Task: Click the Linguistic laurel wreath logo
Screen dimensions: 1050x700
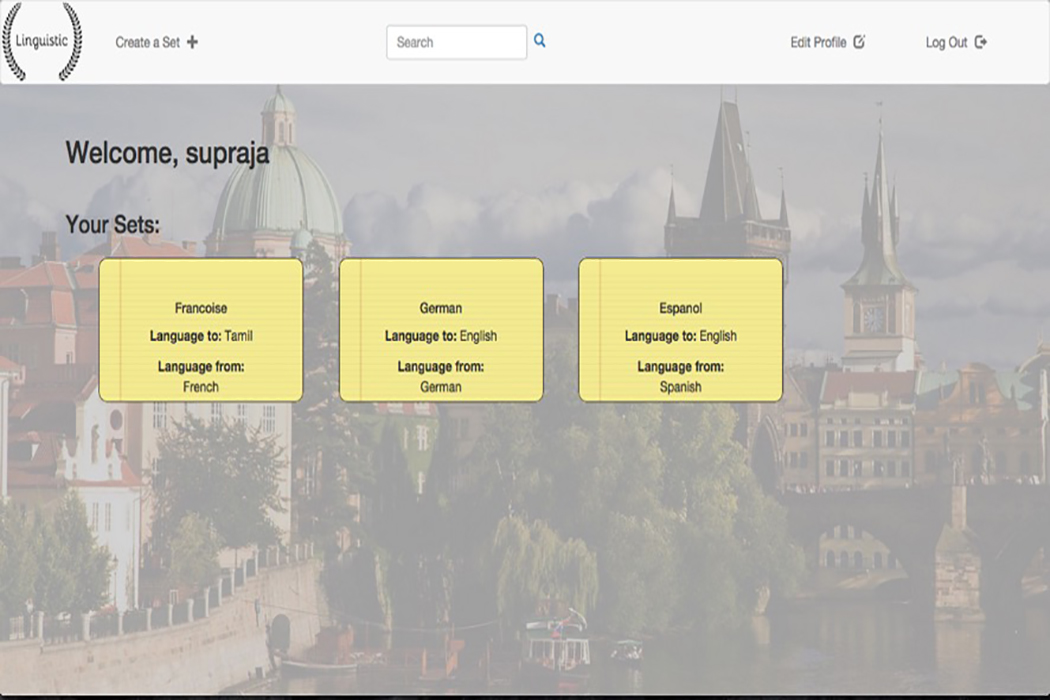Action: 42,42
